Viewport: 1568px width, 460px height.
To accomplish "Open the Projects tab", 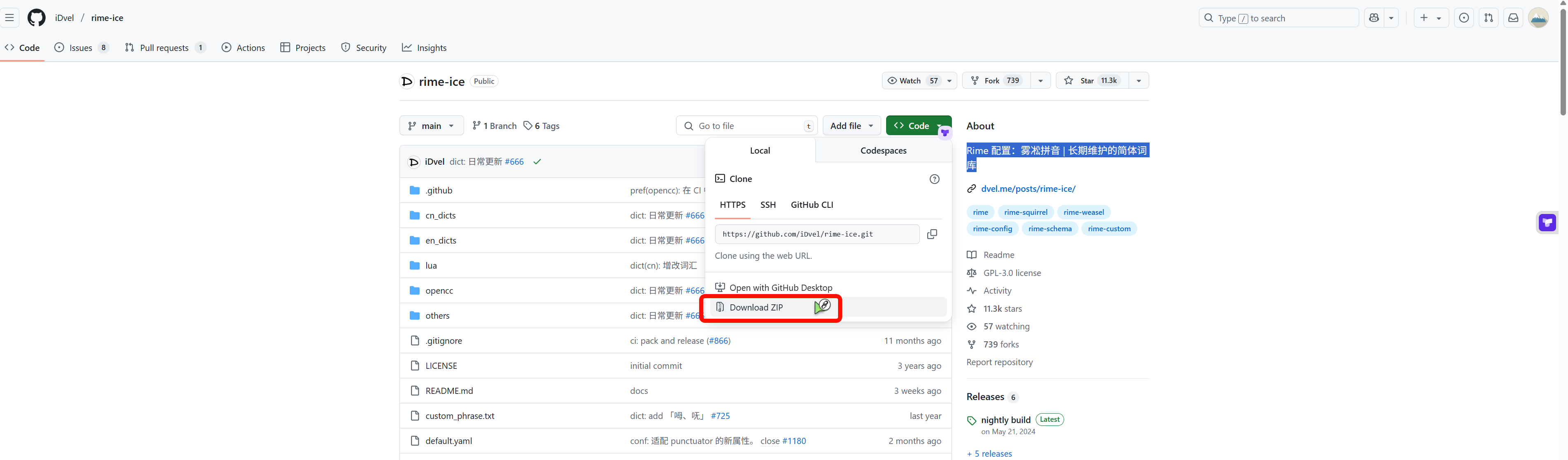I will (x=303, y=48).
